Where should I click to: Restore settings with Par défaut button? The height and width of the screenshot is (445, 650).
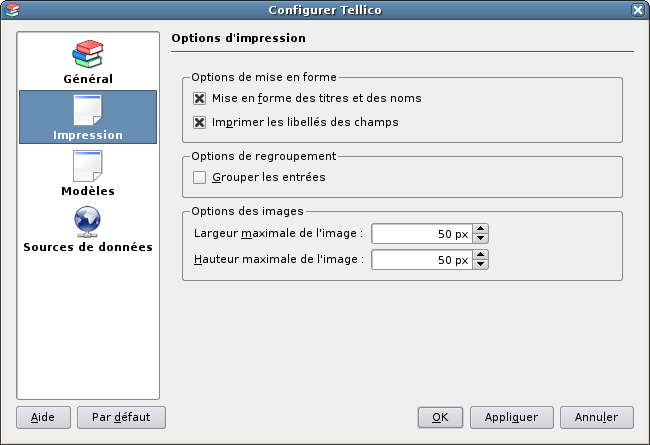click(121, 417)
